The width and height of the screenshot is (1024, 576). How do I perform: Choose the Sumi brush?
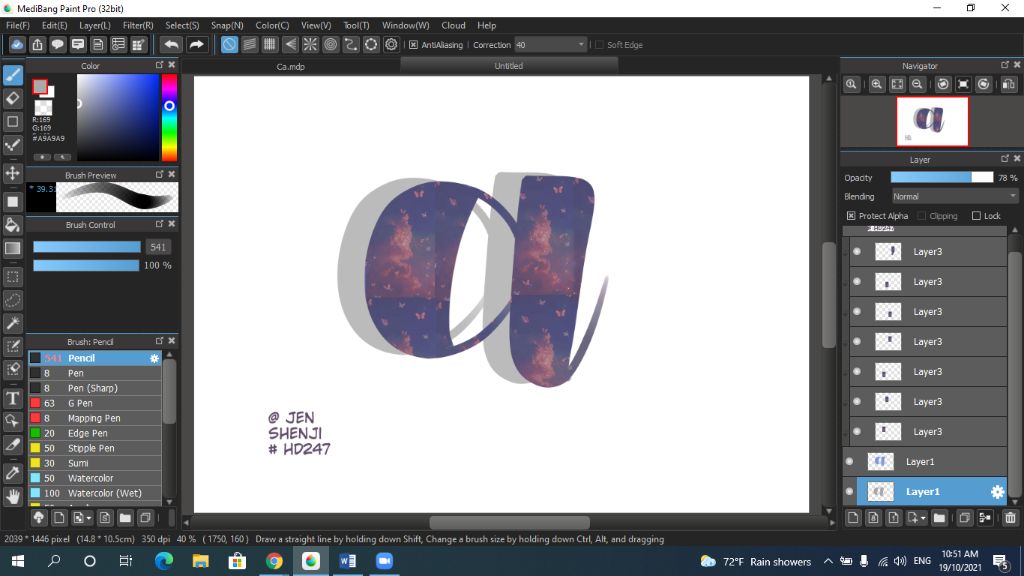pyautogui.click(x=95, y=463)
